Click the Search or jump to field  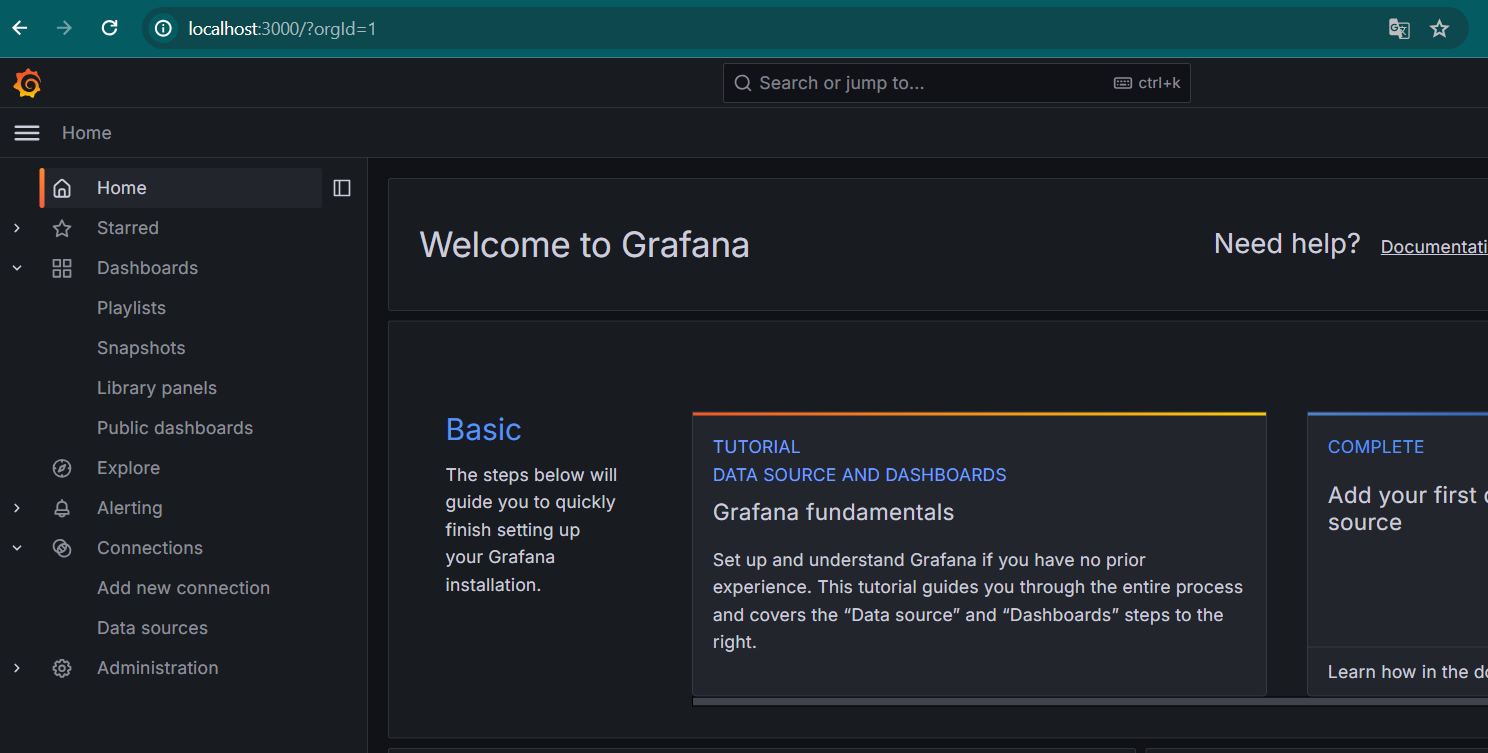930,83
